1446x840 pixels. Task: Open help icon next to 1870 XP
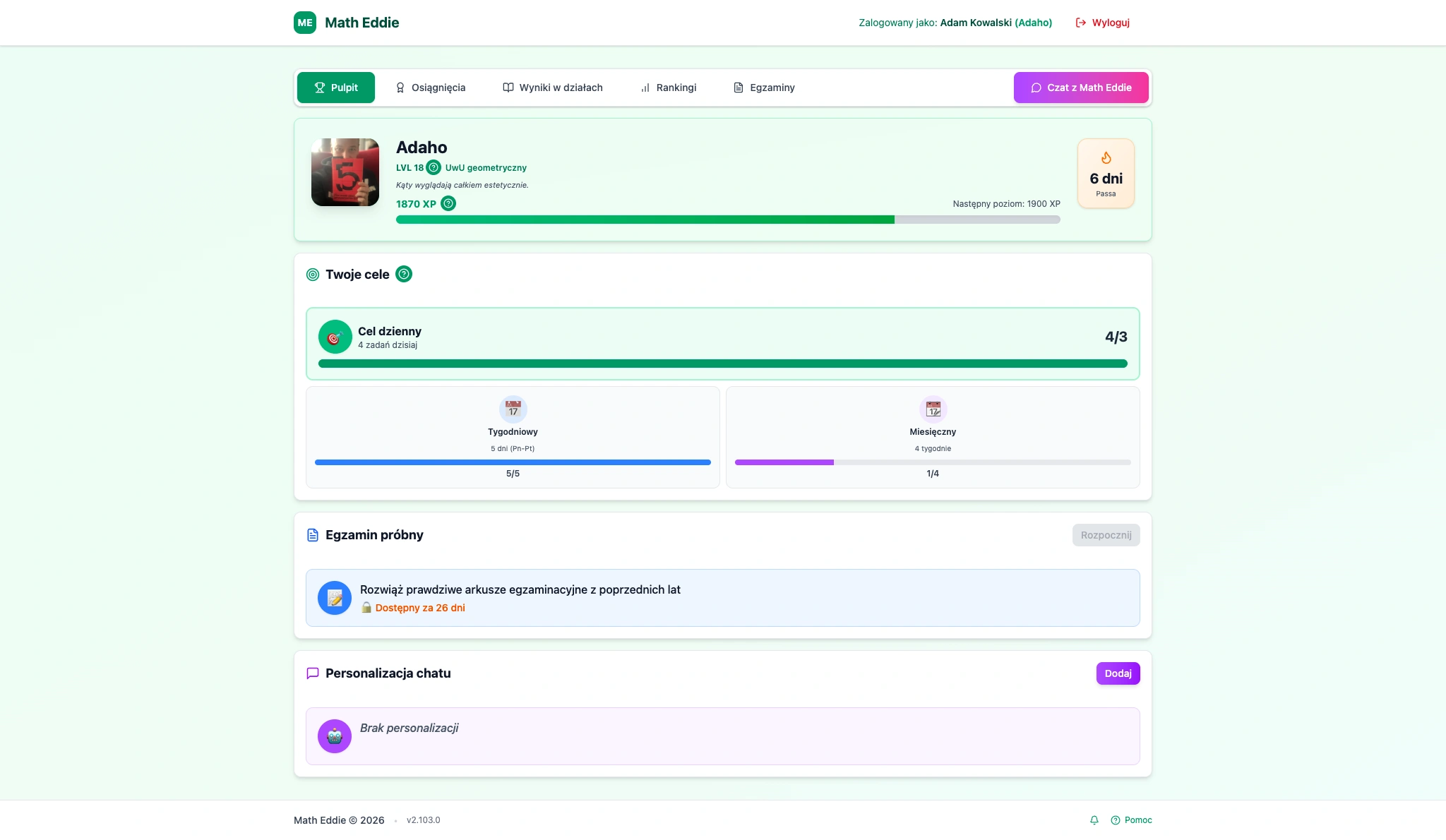tap(448, 203)
